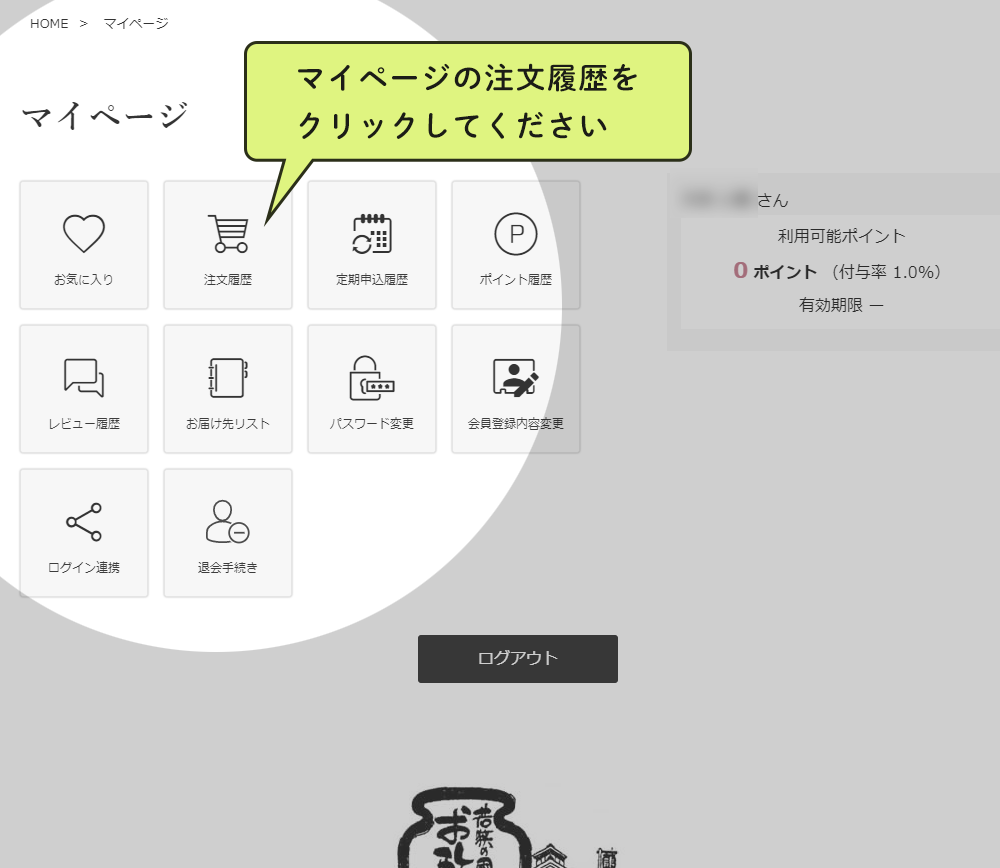Viewport: 1000px width, 868px height.
Task: Open パスワード変更 using the padlock icon
Action: tap(372, 388)
